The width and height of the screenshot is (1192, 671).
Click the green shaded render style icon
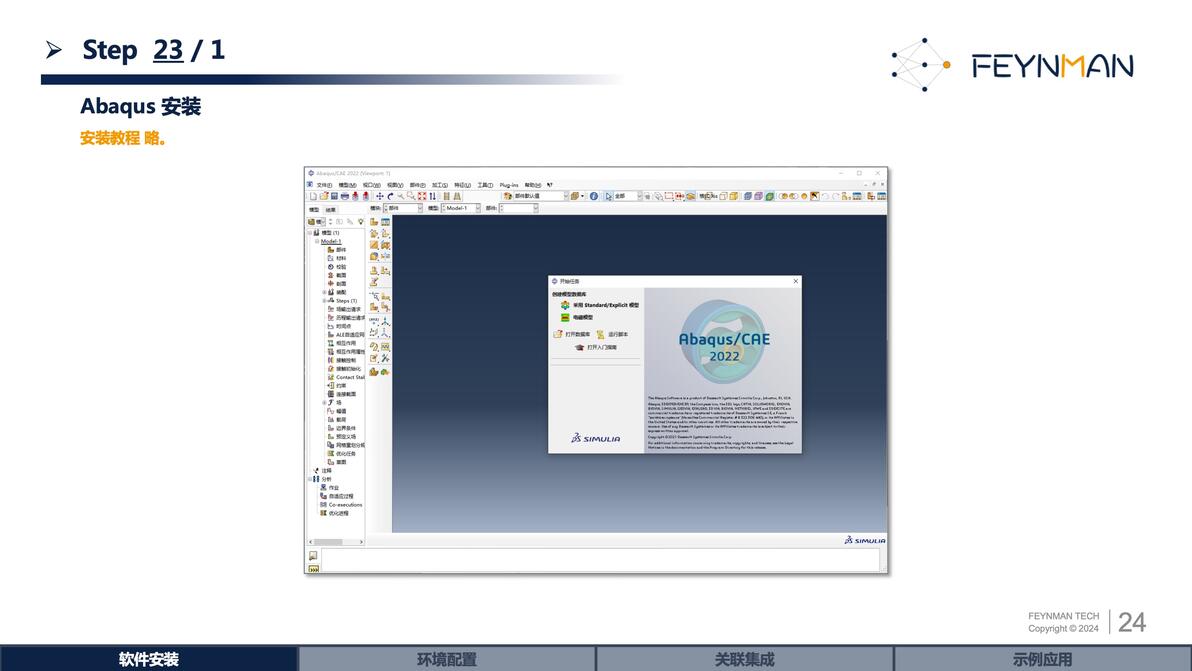[x=769, y=196]
